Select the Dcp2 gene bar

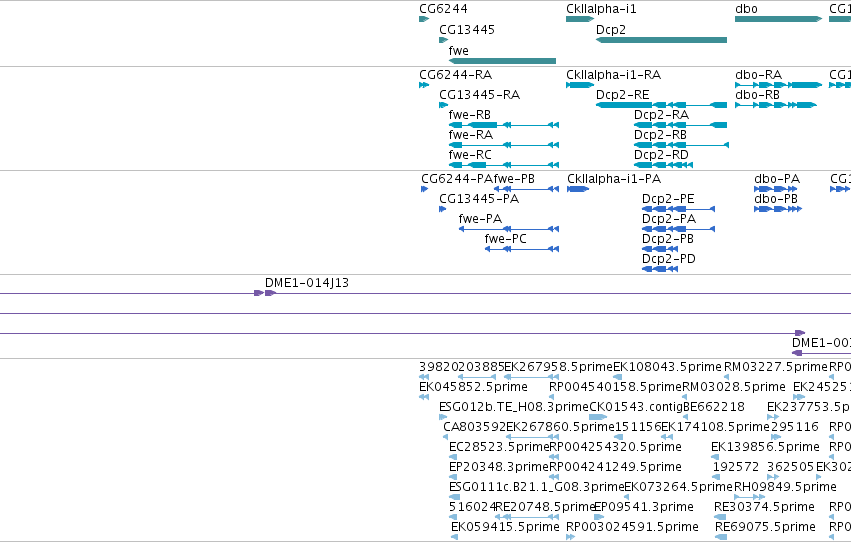(661, 40)
